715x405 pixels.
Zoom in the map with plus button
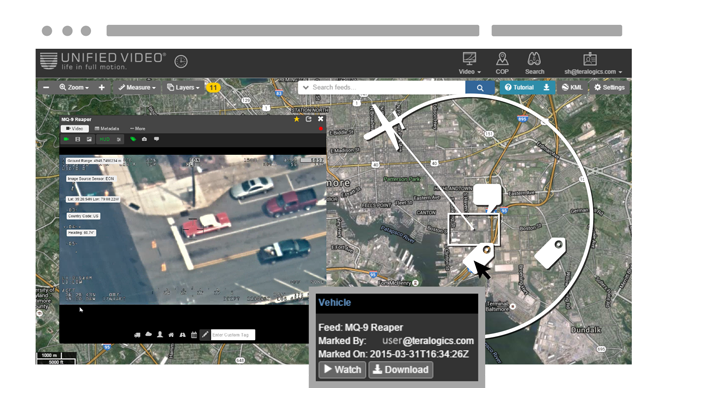[x=102, y=87]
